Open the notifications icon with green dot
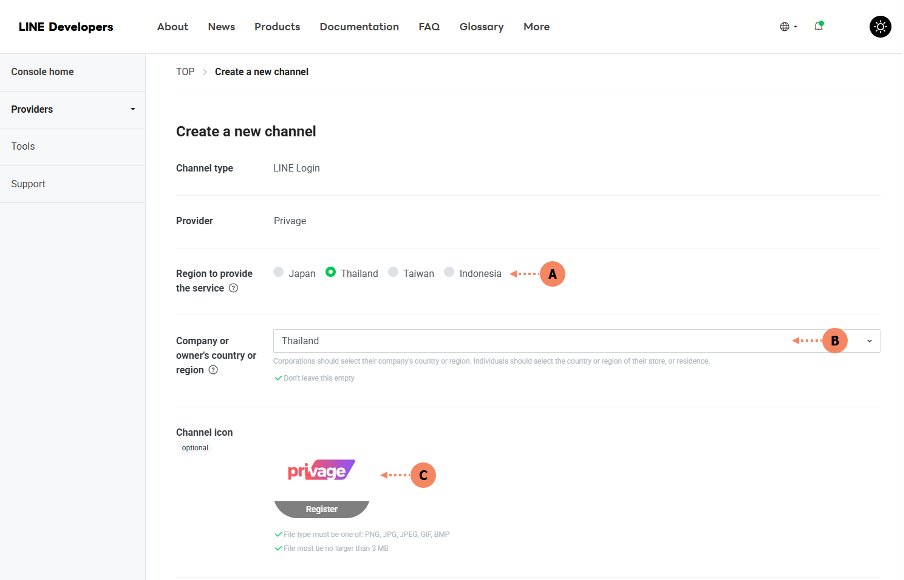Image resolution: width=904 pixels, height=580 pixels. tap(818, 26)
